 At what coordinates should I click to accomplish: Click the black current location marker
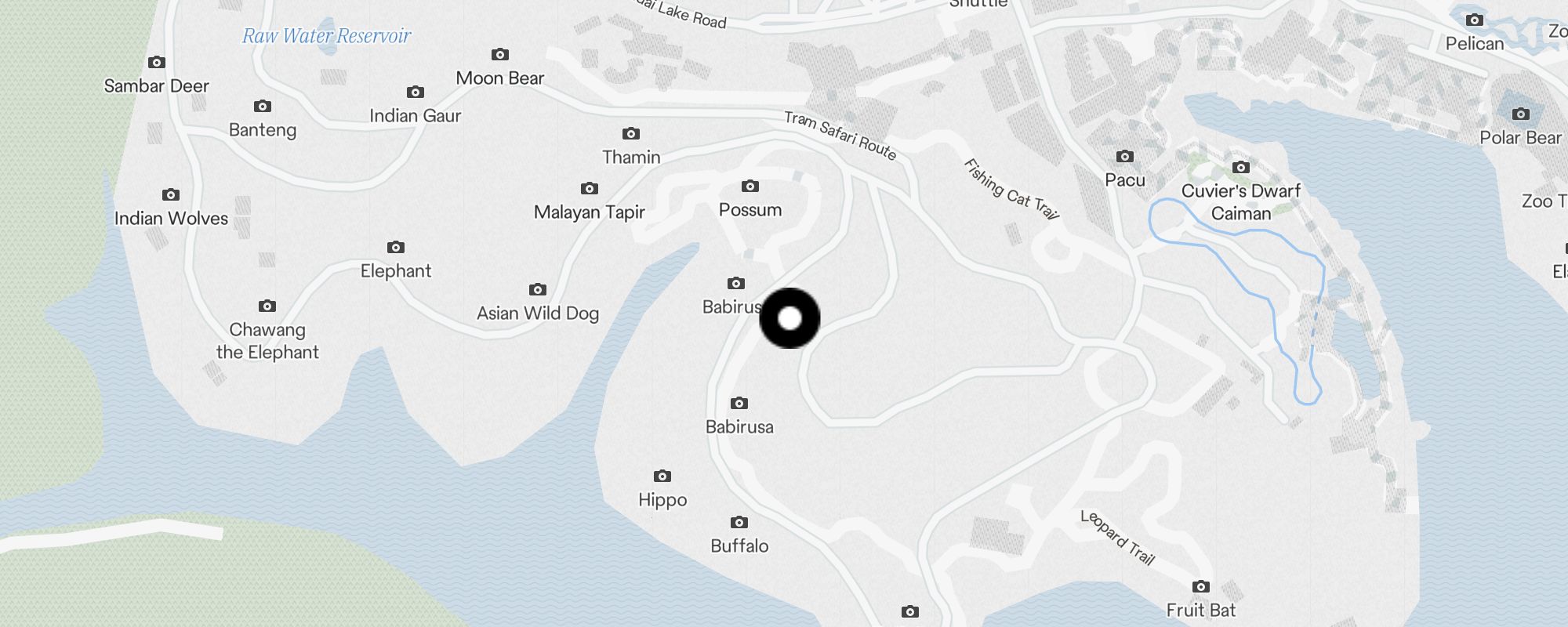(x=790, y=318)
